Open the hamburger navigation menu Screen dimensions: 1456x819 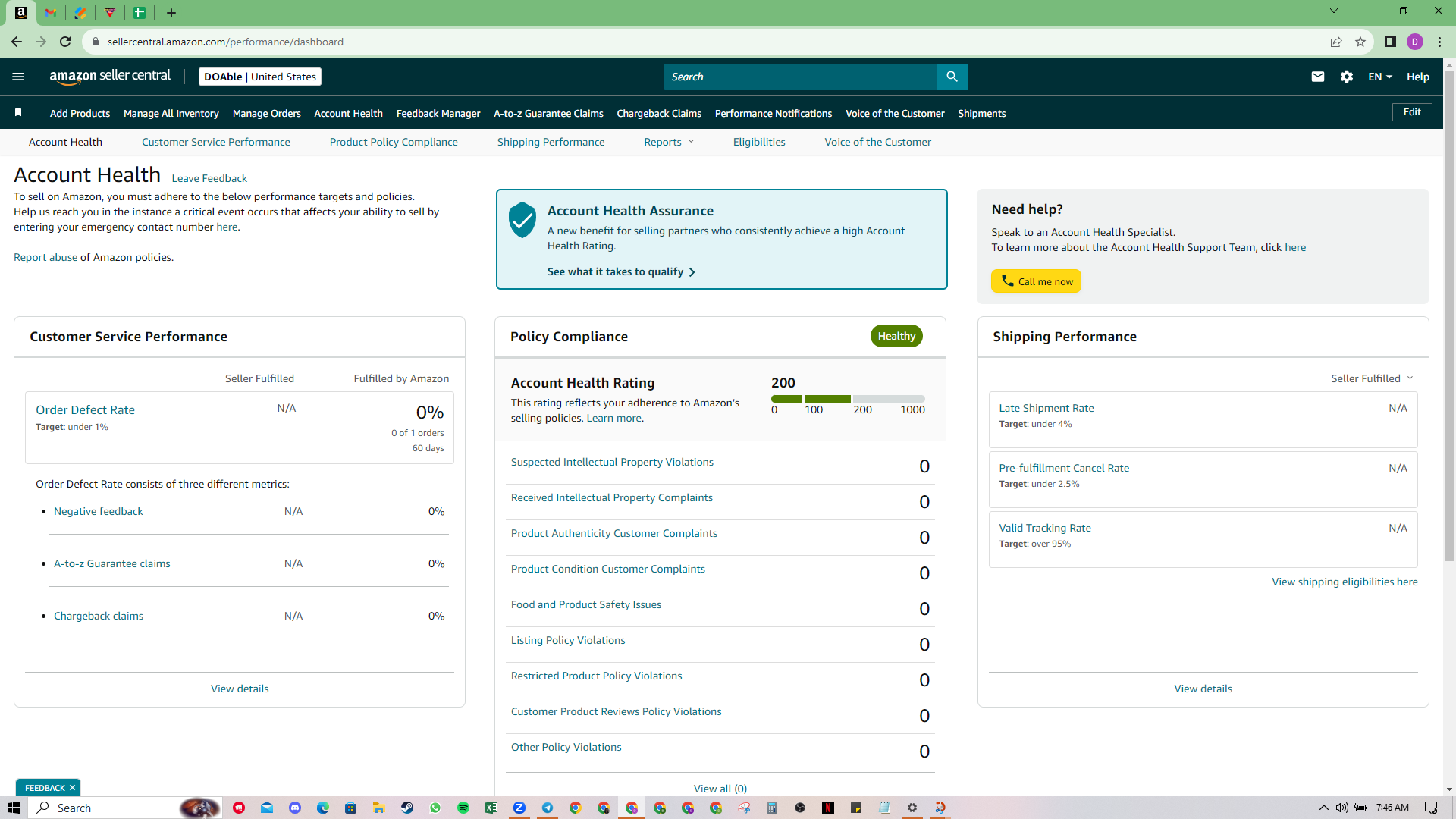18,77
